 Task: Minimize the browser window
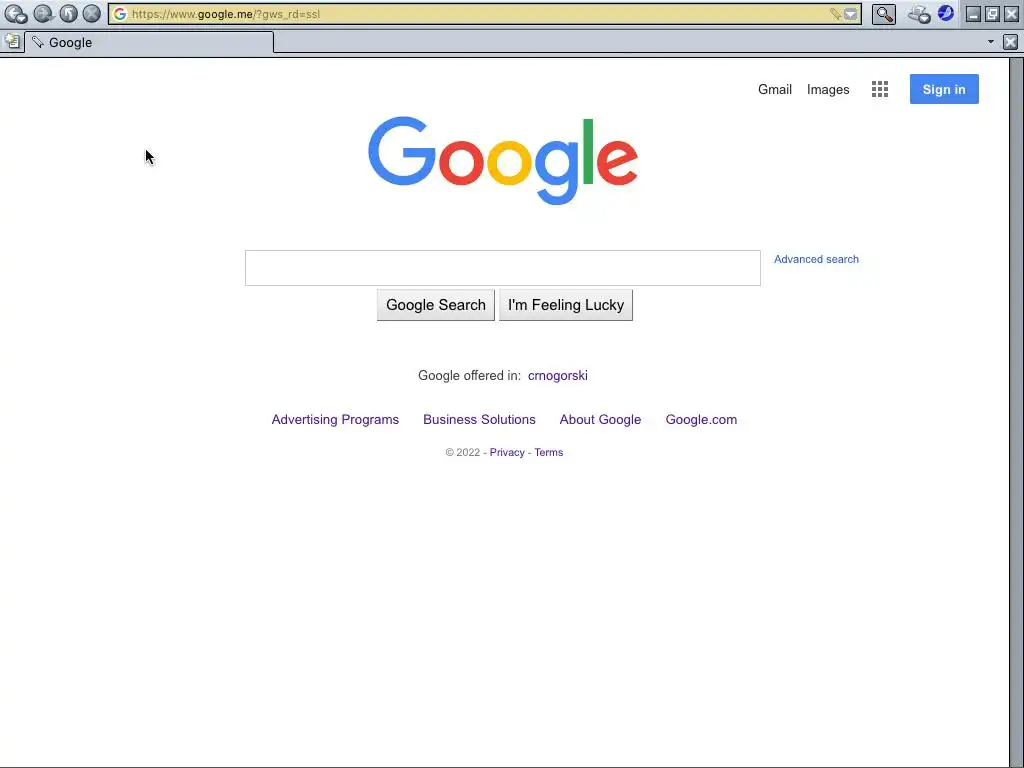[973, 14]
